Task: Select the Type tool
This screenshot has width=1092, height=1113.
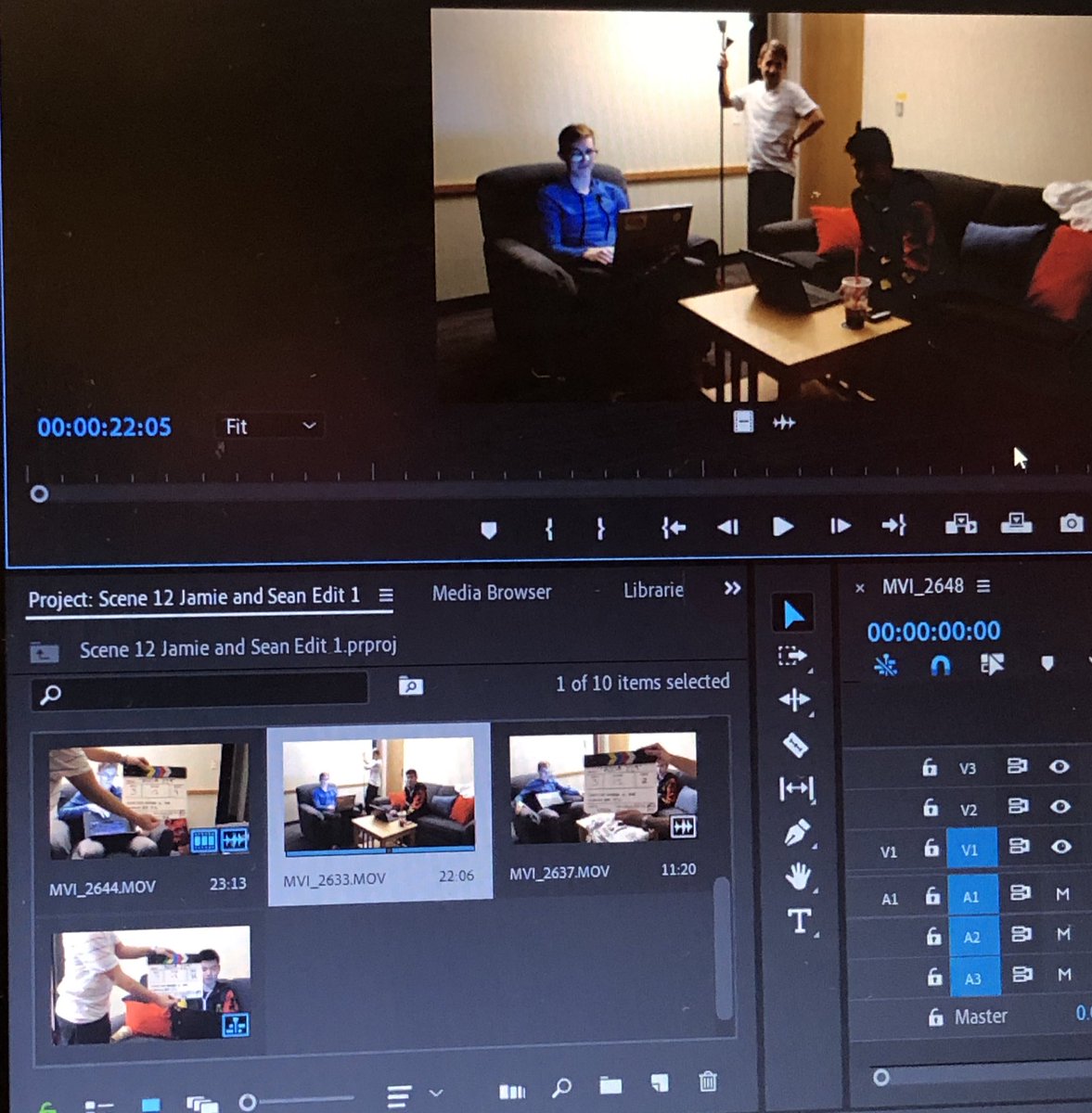Action: [x=799, y=920]
